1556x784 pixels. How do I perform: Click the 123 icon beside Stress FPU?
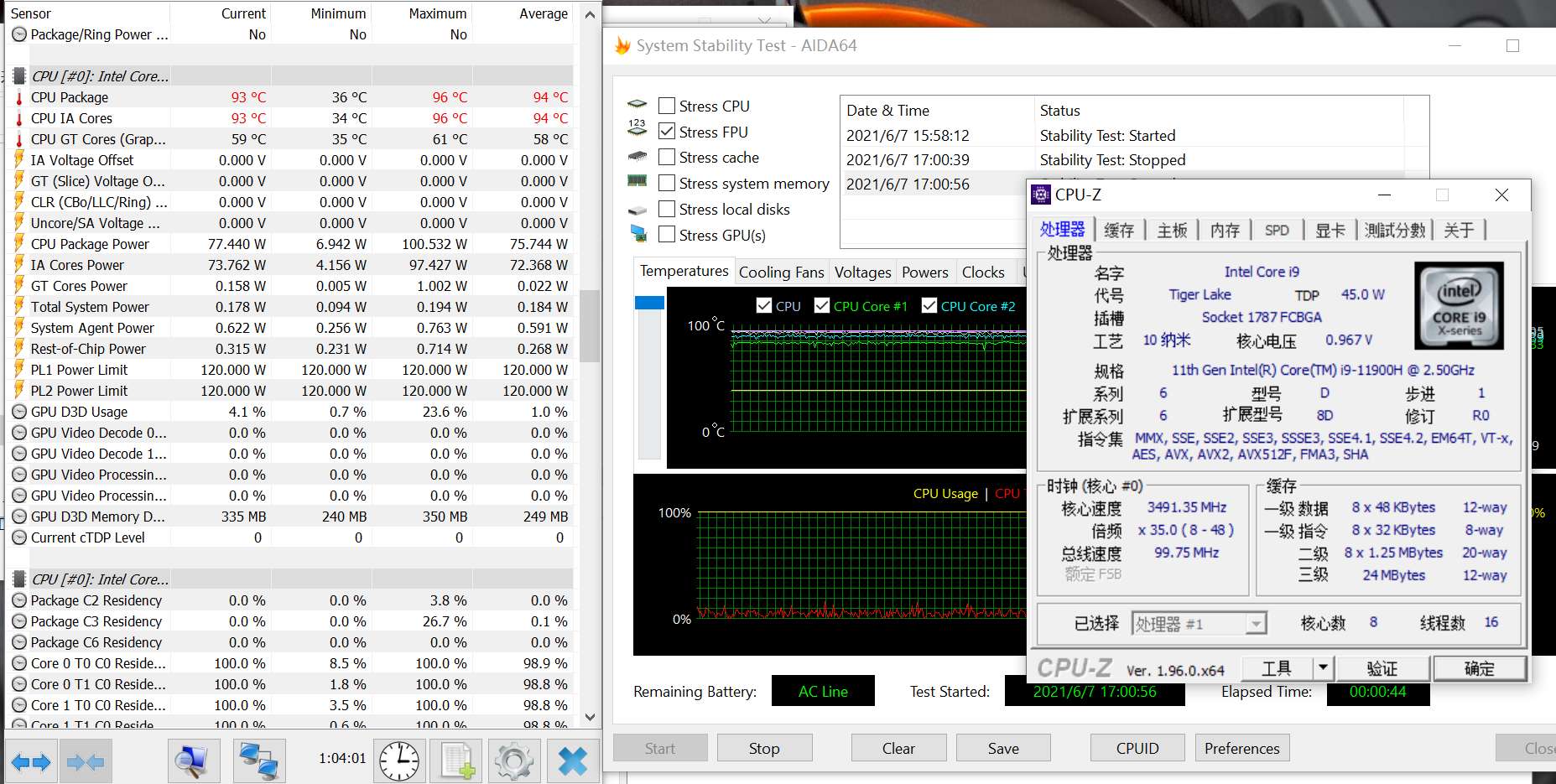coord(637,127)
